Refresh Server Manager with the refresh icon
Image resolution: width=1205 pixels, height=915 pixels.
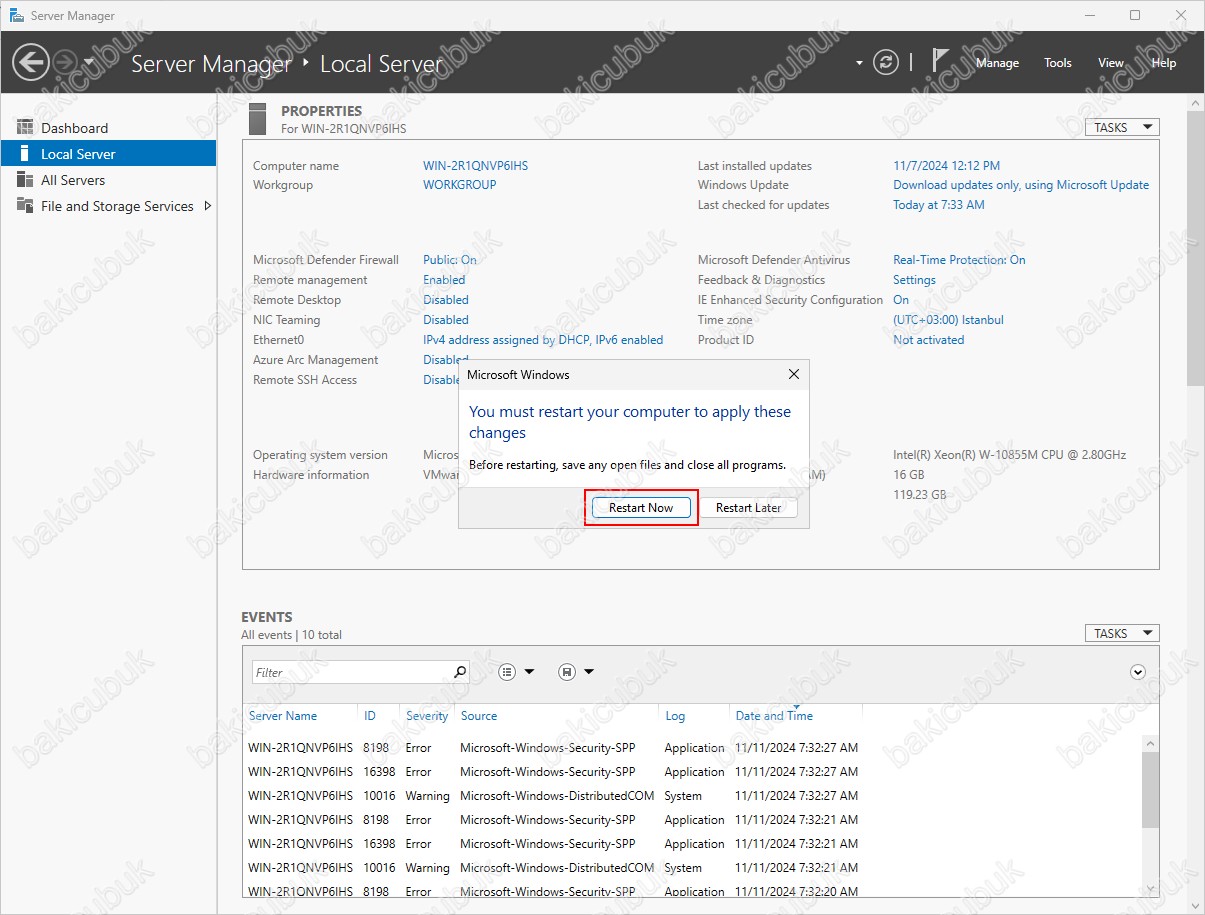(885, 62)
